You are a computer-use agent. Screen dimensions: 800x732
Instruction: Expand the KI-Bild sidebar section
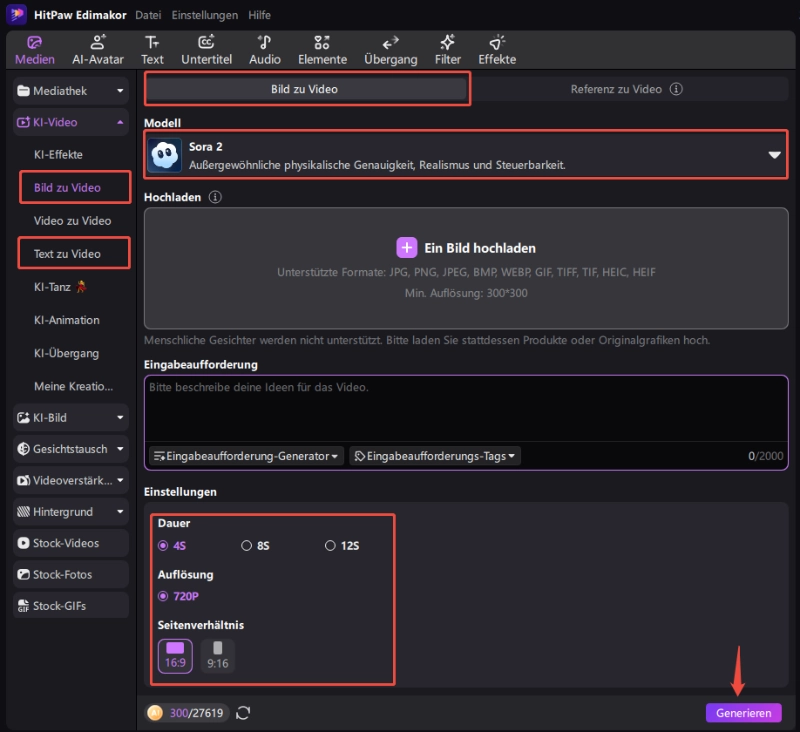[x=71, y=417]
